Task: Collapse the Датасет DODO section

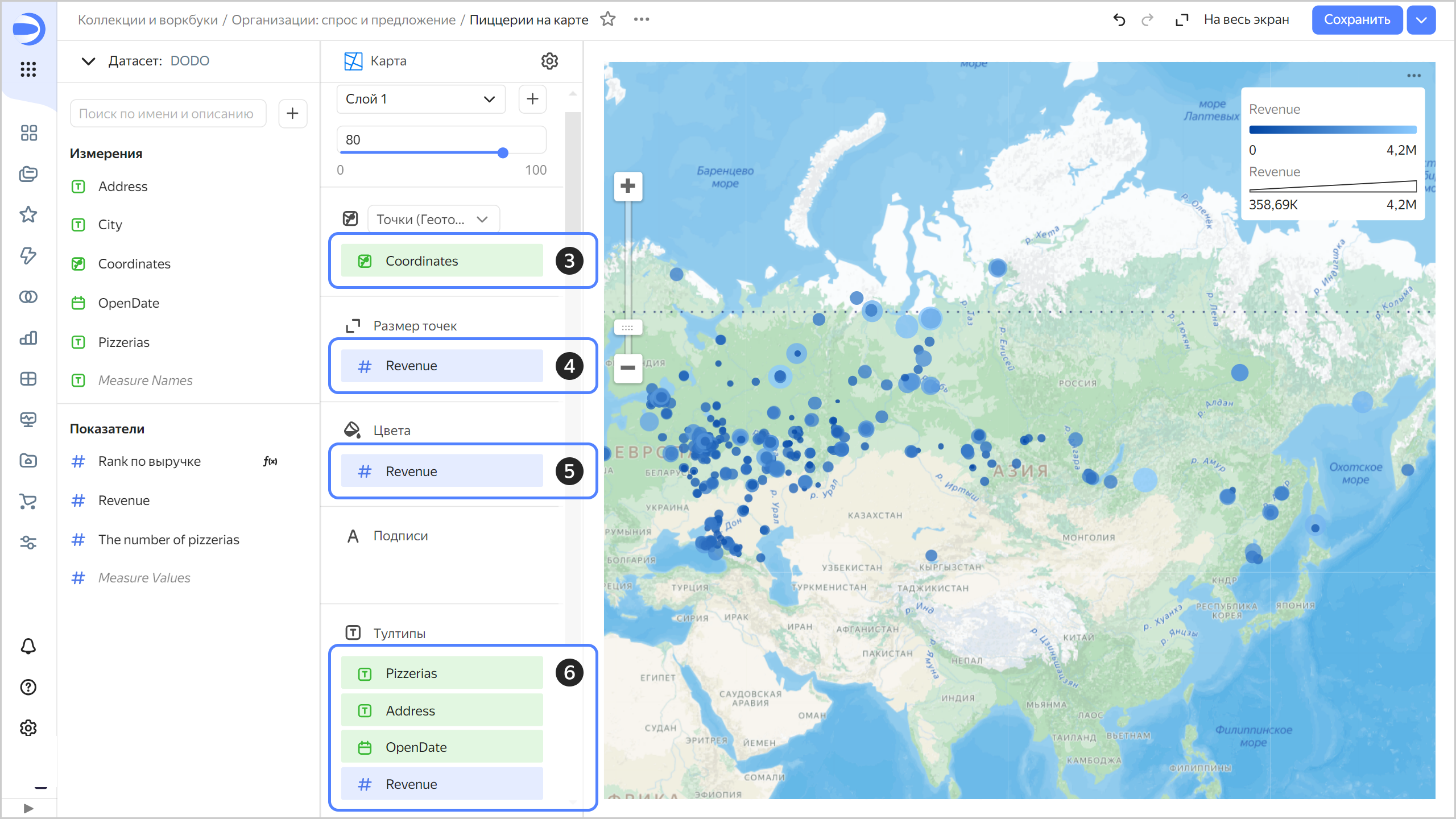Action: (88, 61)
